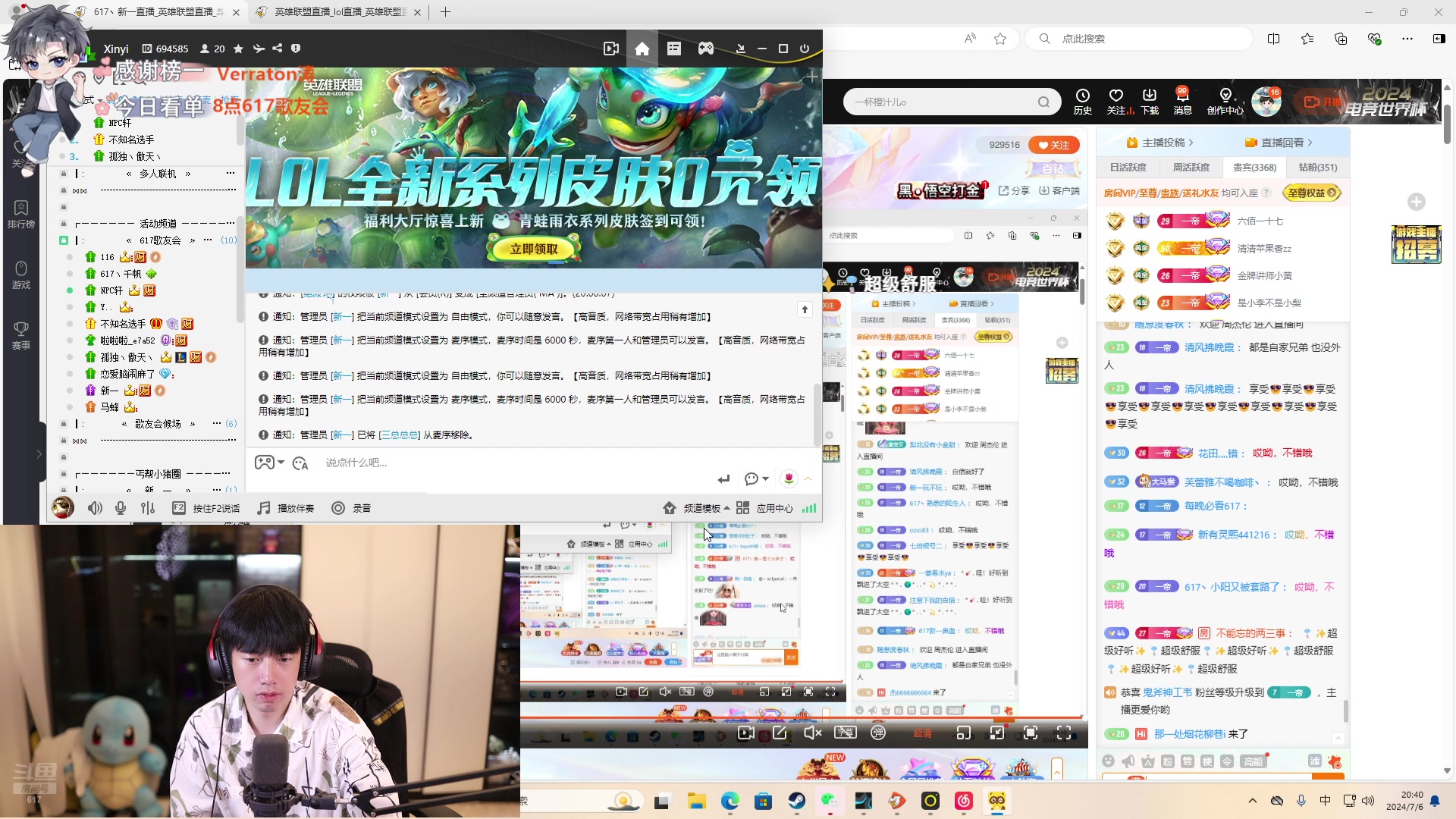Toggle the YY microphone icon
1456x819 pixels.
[x=121, y=508]
